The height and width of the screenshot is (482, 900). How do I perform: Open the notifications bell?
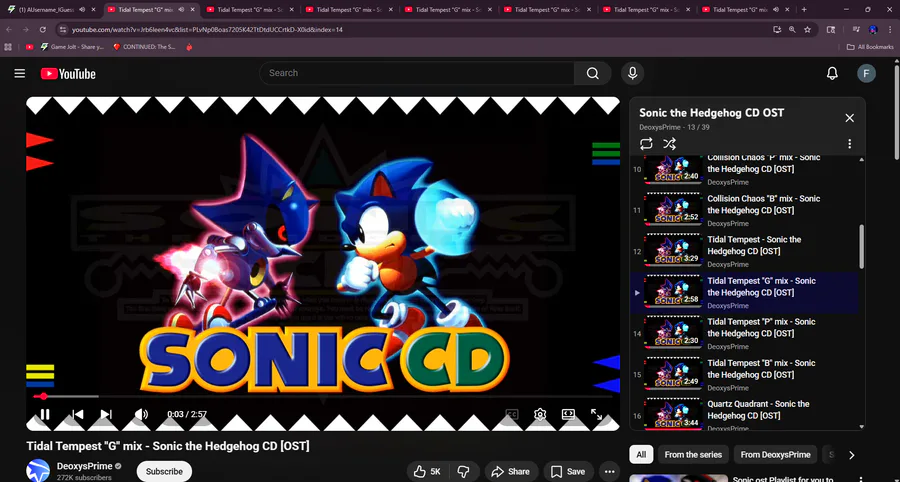tap(832, 73)
